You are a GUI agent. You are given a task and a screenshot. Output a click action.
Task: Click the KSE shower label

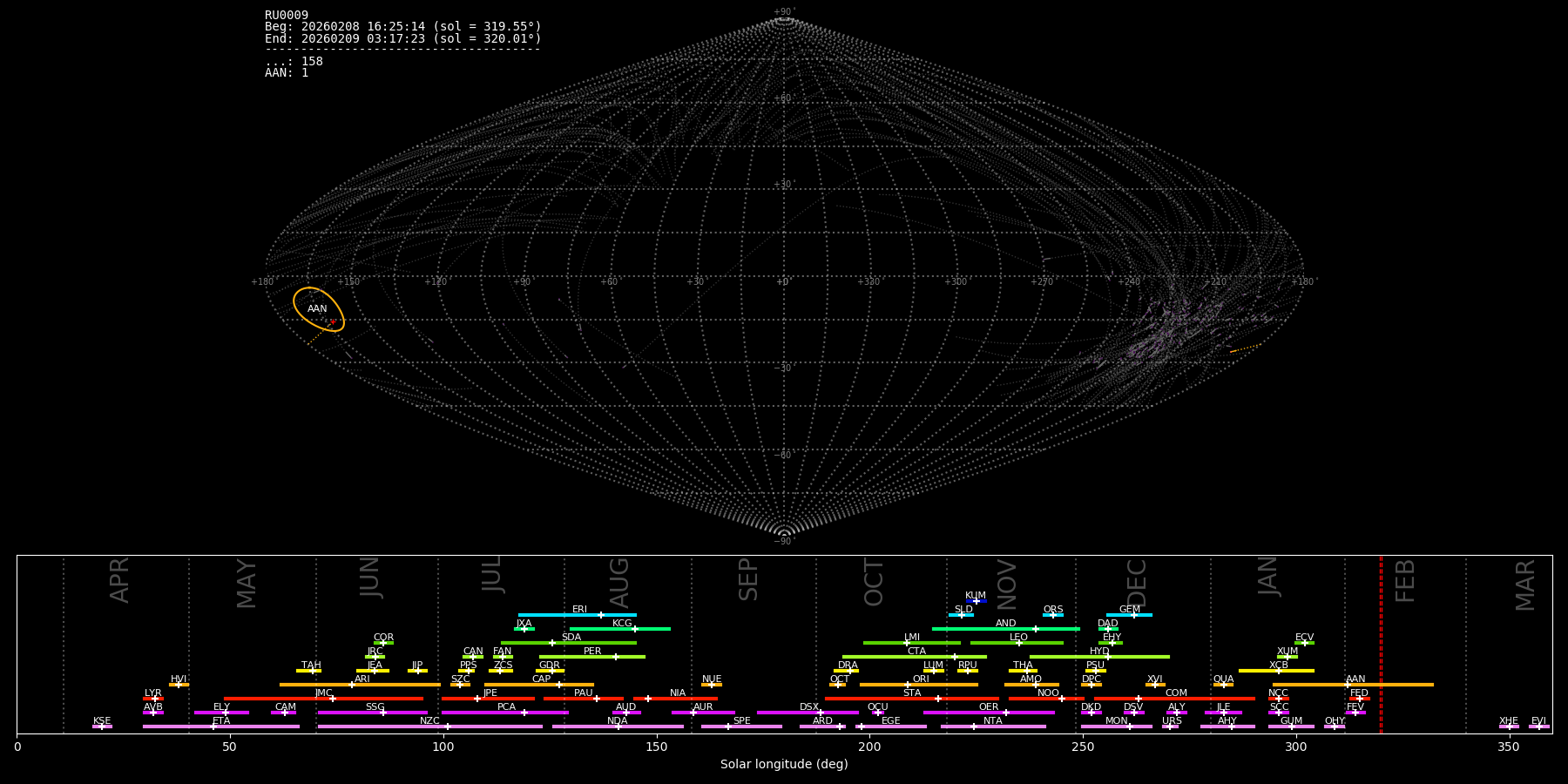[x=102, y=721]
